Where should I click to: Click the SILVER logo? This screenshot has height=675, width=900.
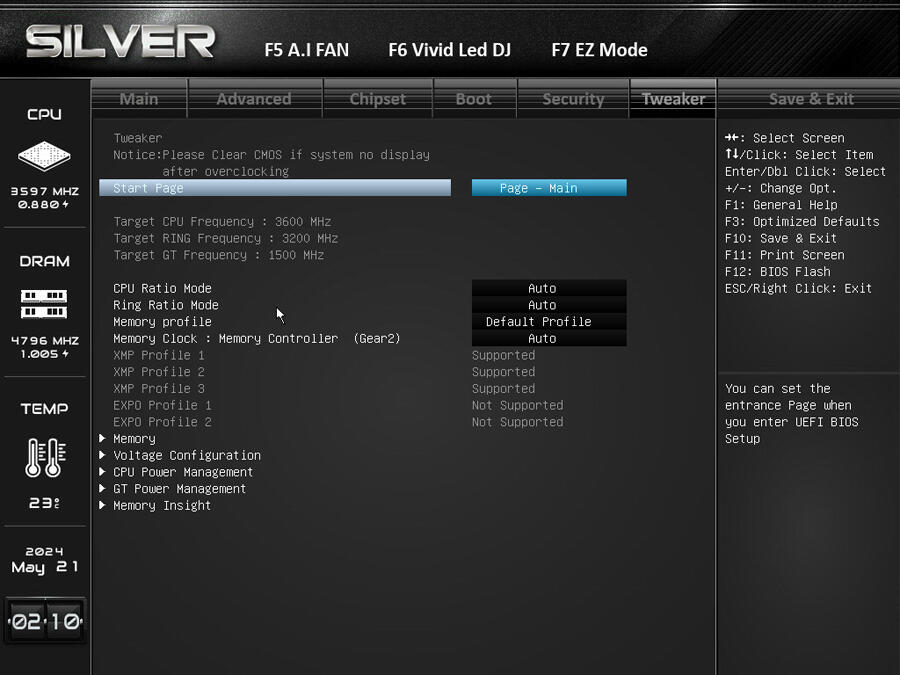click(120, 41)
